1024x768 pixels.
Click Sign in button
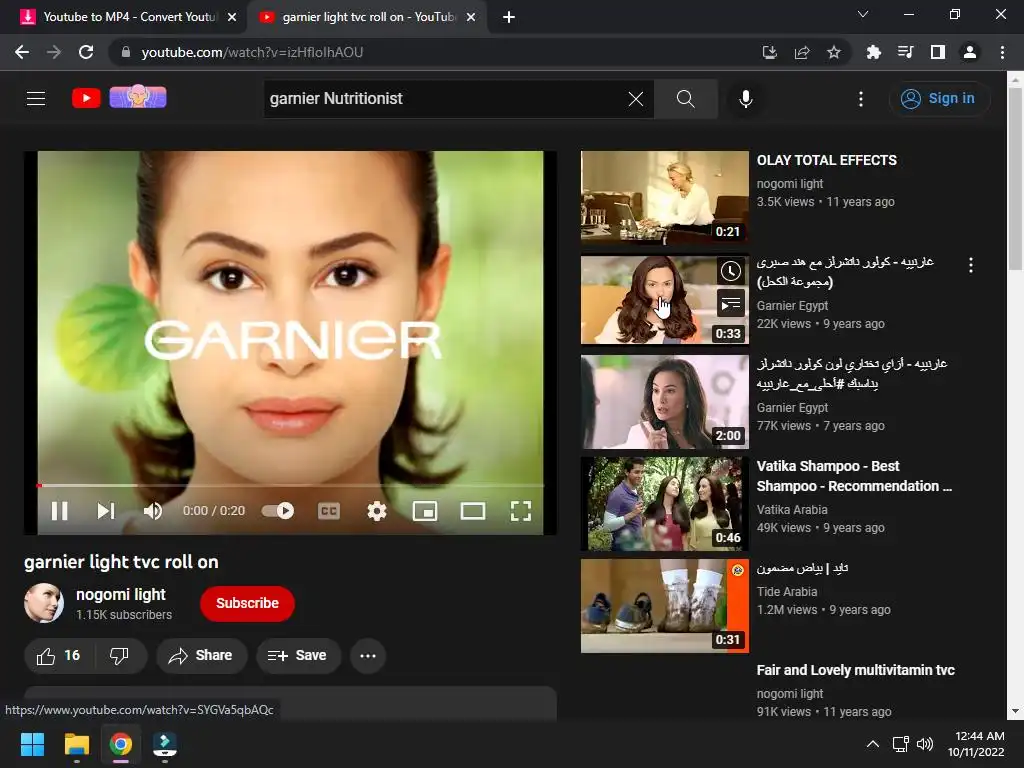tap(938, 99)
